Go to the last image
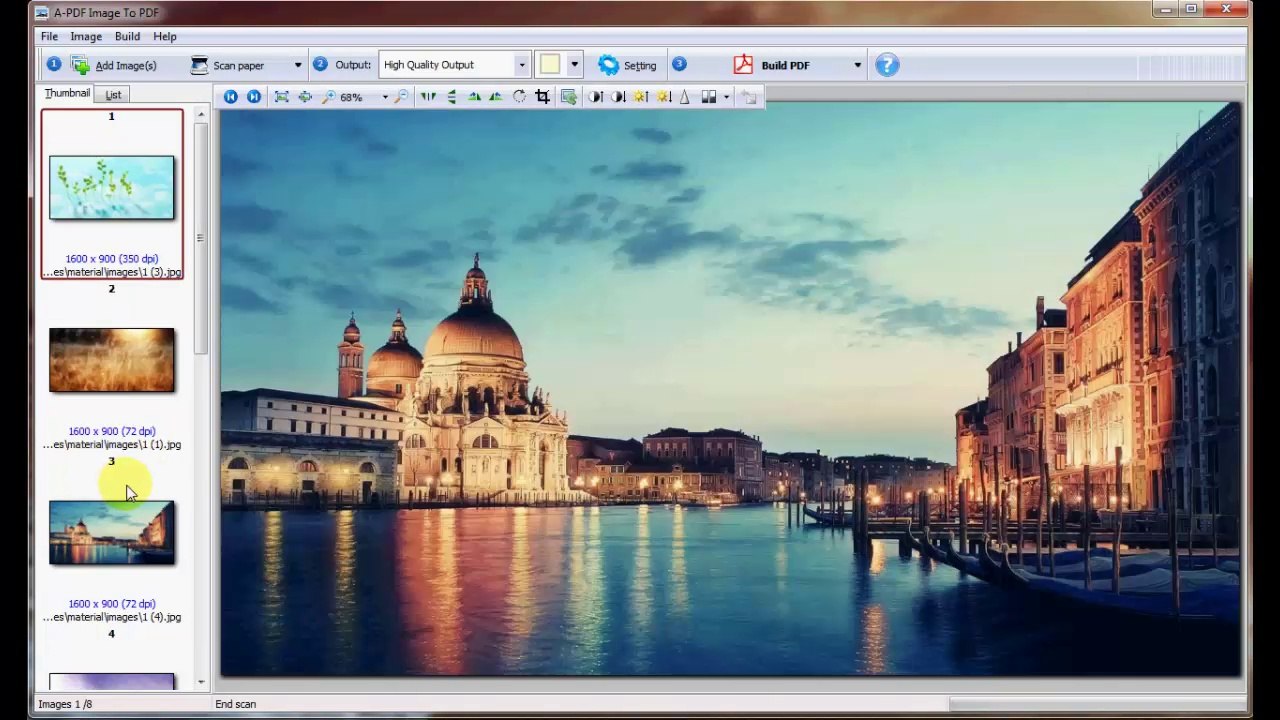The width and height of the screenshot is (1280, 720). pos(254,97)
